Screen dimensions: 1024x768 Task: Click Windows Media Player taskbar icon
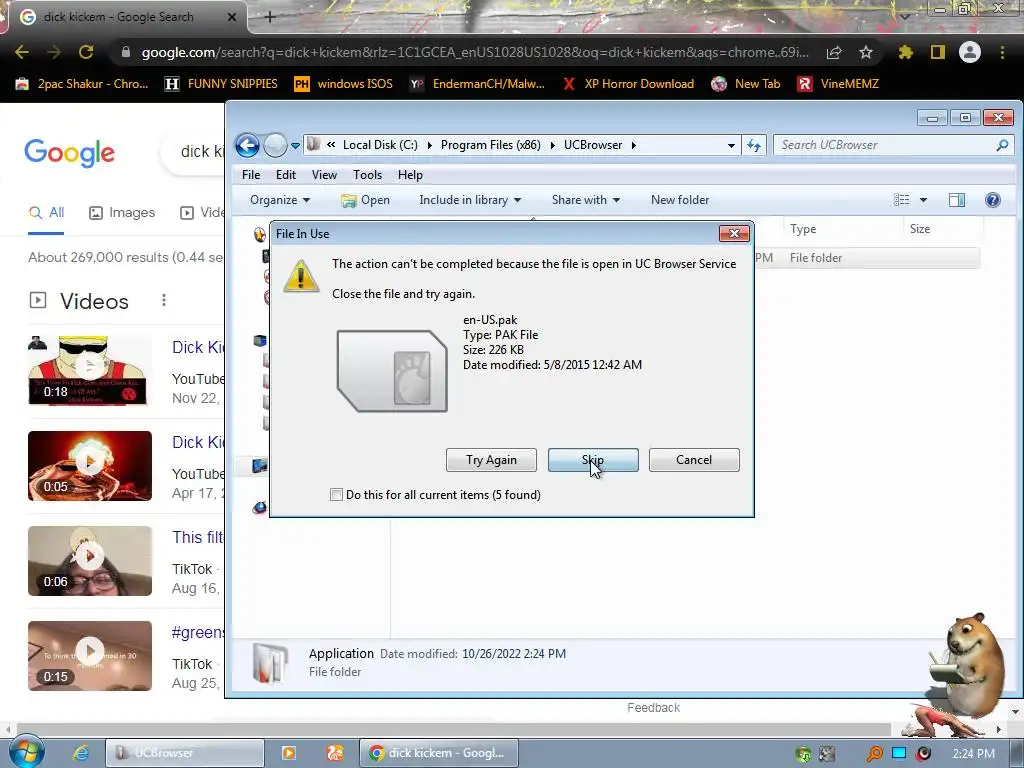pos(289,753)
